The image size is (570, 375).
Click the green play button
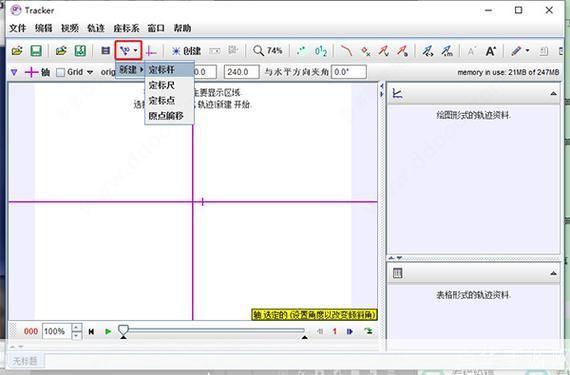(x=108, y=331)
